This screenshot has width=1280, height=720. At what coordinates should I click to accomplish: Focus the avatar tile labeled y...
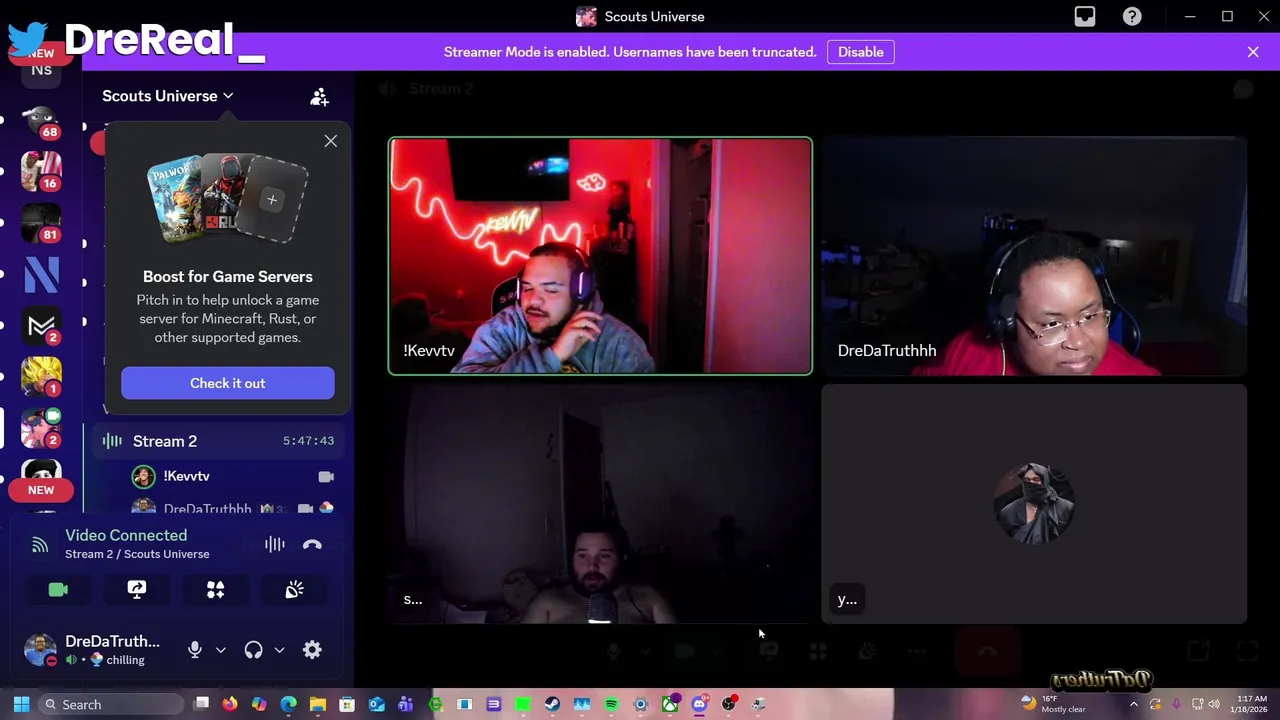[1034, 504]
